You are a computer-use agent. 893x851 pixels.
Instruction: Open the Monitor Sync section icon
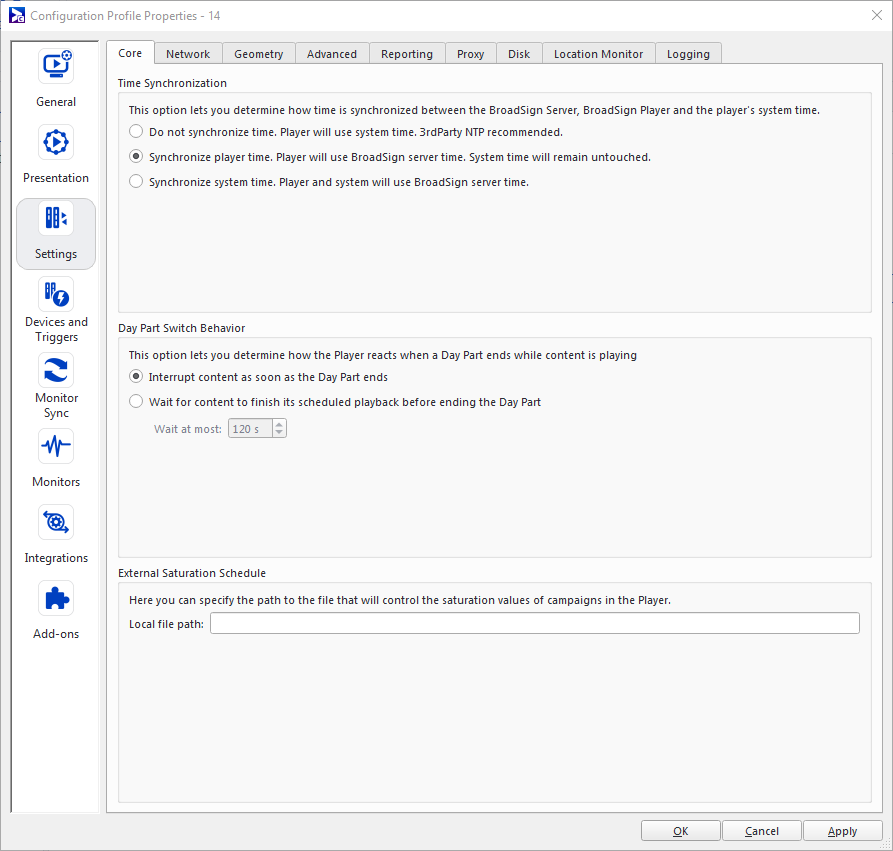point(56,370)
